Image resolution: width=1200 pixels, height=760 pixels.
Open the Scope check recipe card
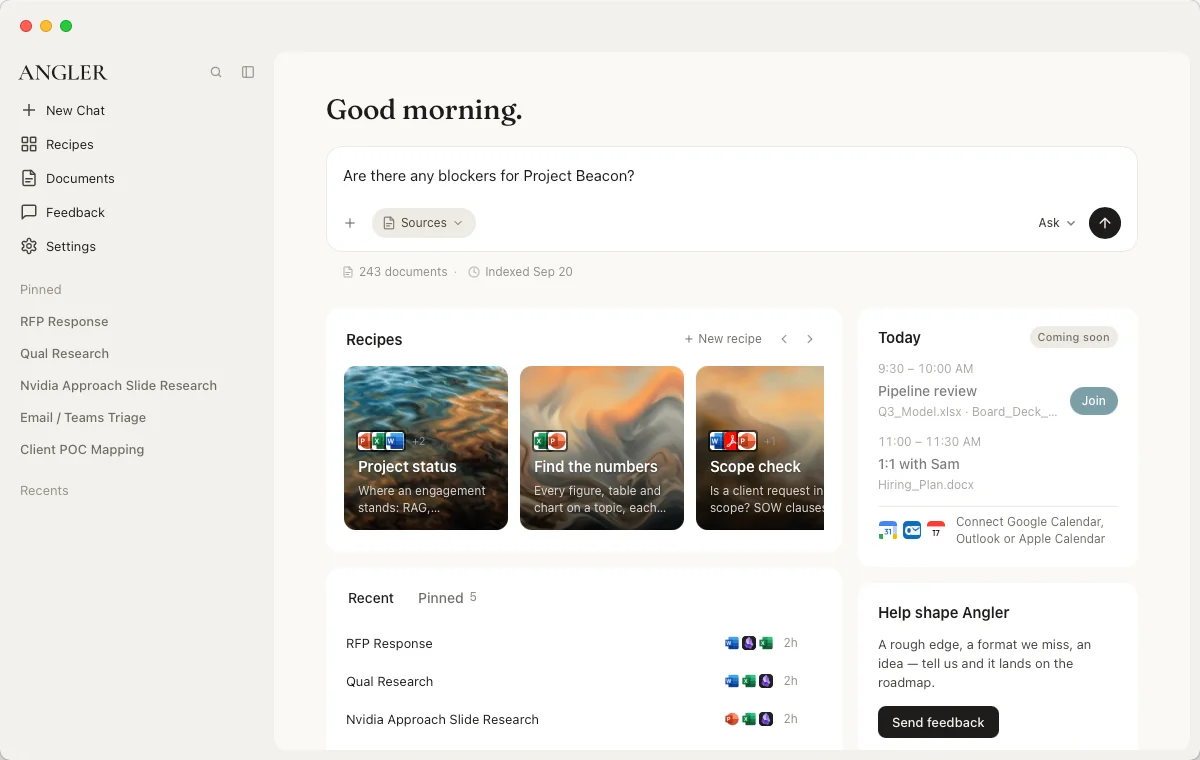[x=760, y=448]
